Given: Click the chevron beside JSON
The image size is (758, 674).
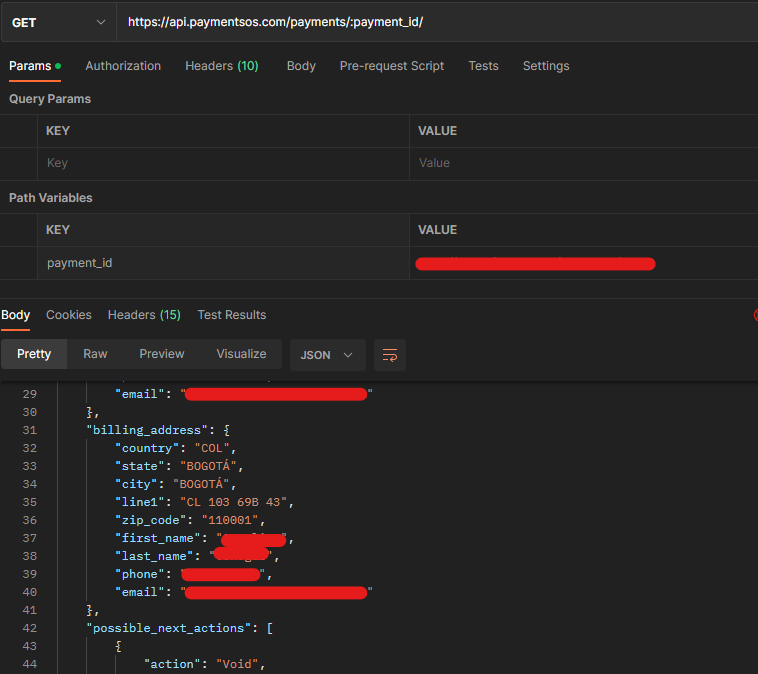Looking at the screenshot, I should 348,355.
